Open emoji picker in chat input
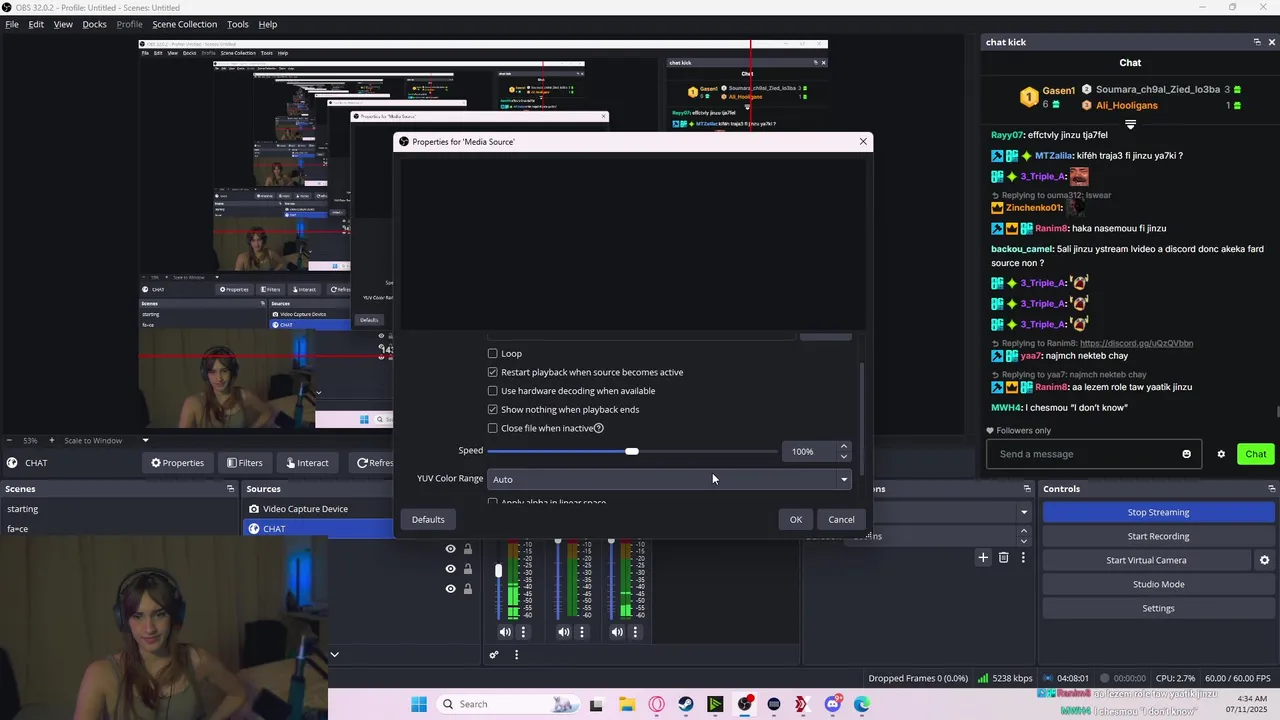 point(1187,454)
